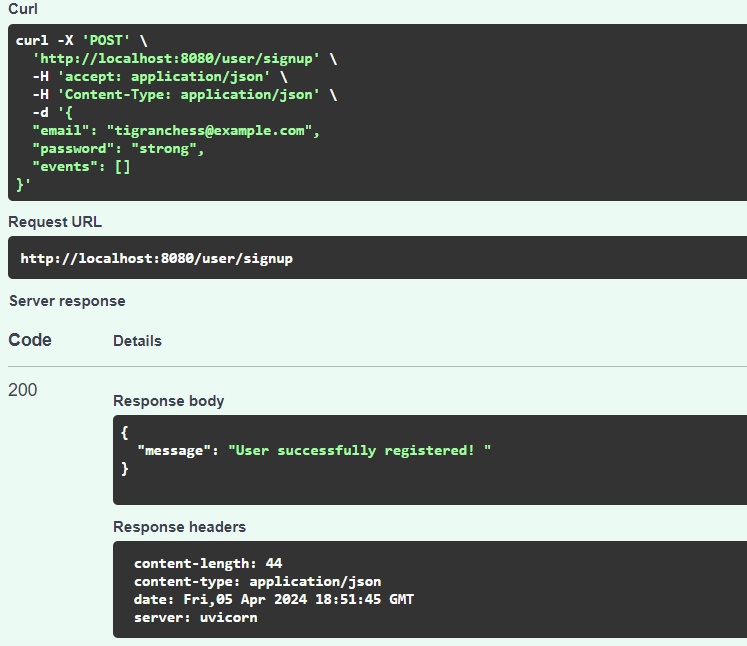Click the Response headers label
747x646 pixels.
pos(179,527)
